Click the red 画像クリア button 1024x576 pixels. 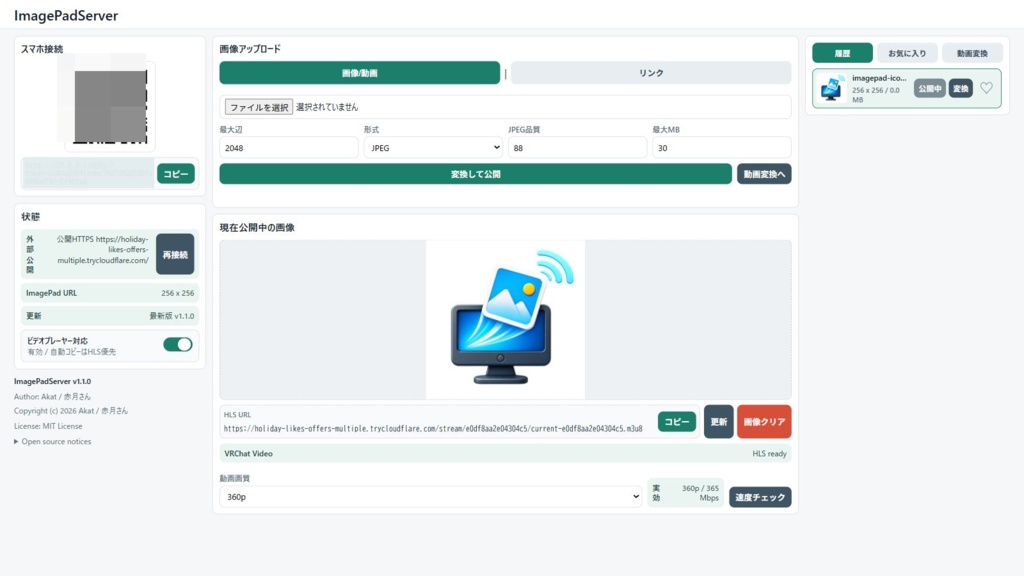pos(764,422)
